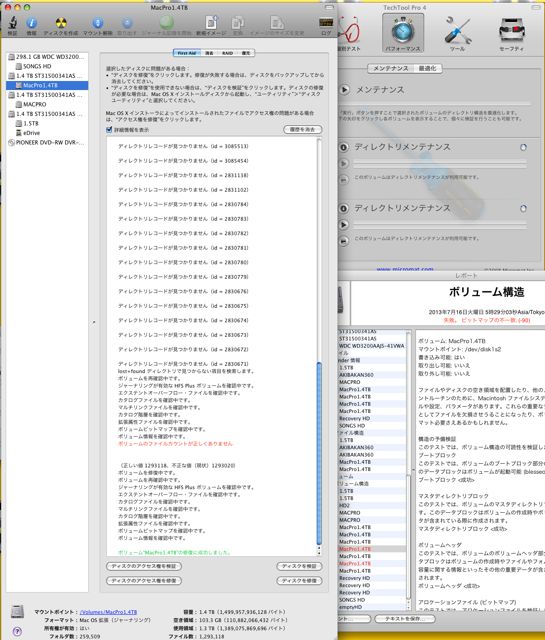Click the 履歴を消去 button
The width and height of the screenshot is (545, 640).
tap(303, 129)
